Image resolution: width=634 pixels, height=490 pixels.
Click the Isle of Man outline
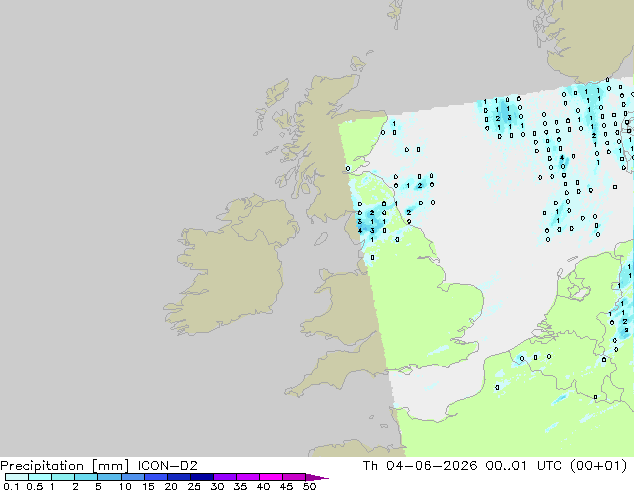tap(321, 239)
